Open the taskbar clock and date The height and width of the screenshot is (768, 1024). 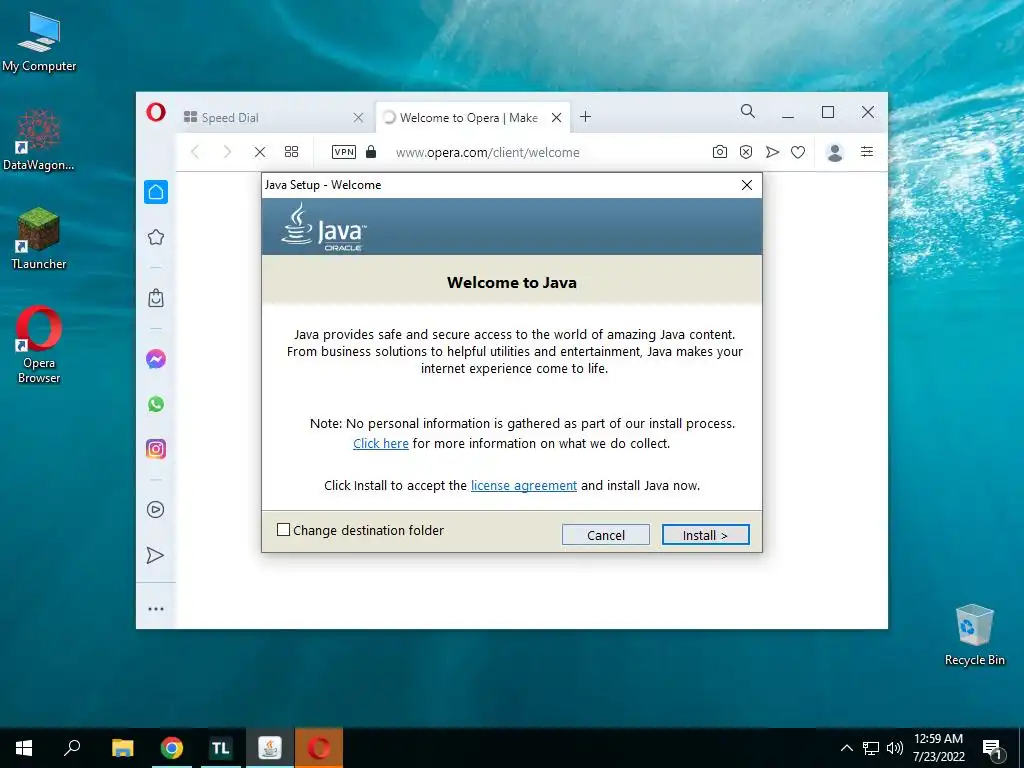click(938, 748)
